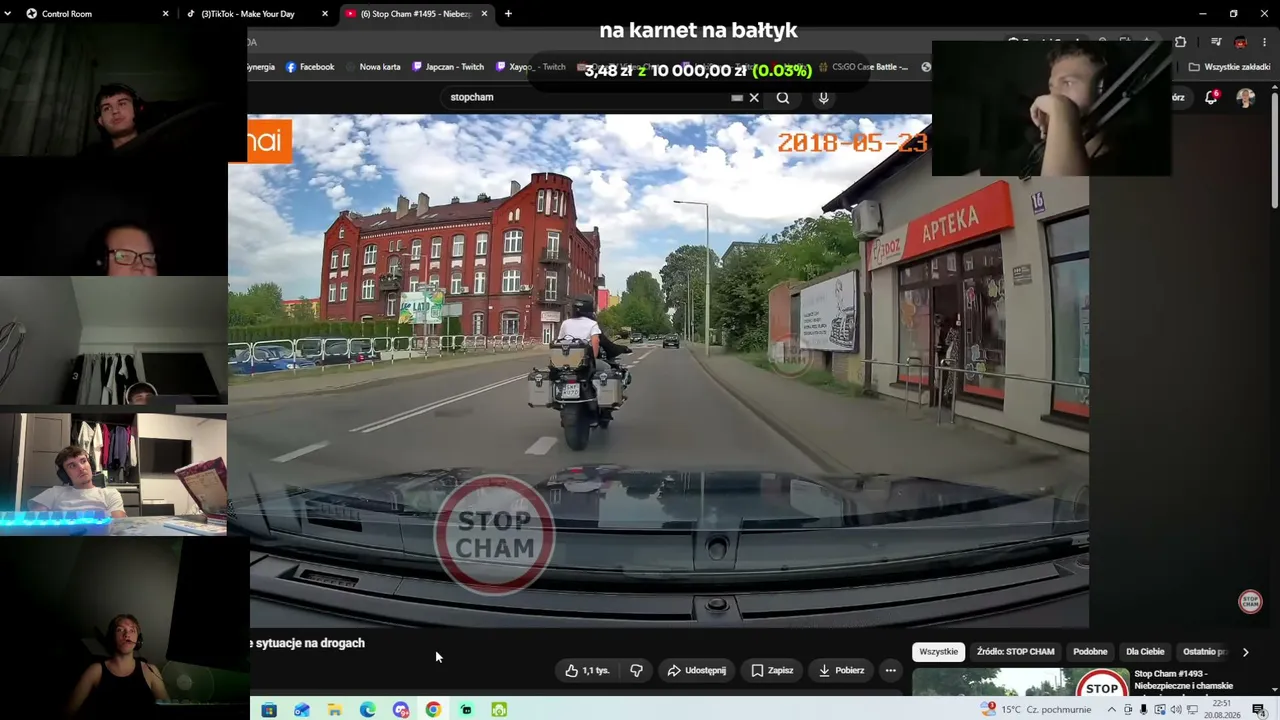Open the browser profile avatar icon

coord(1241,42)
